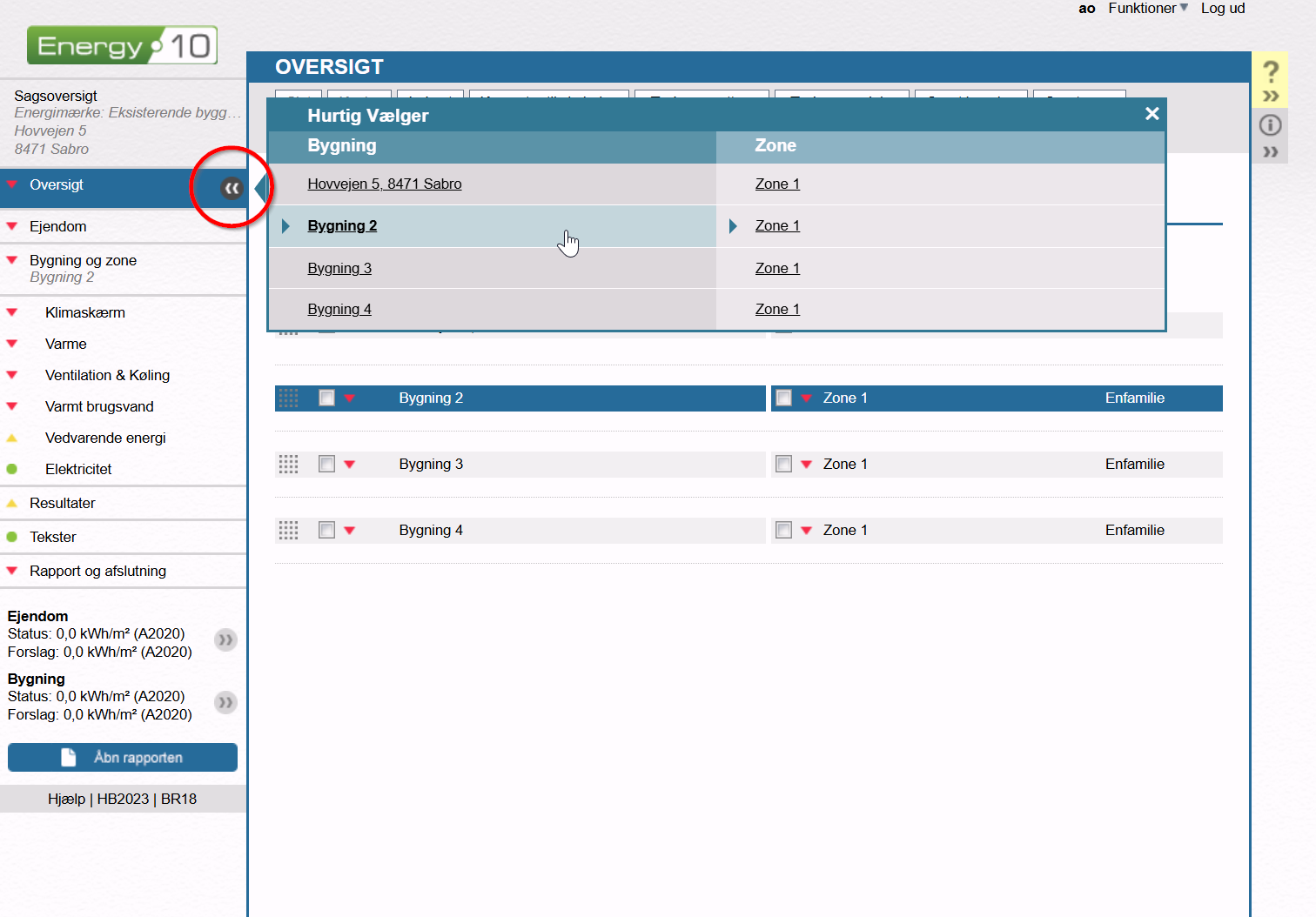The height and width of the screenshot is (917, 1316).
Task: Tick the Bygning 2 checkbox
Action: tap(326, 398)
